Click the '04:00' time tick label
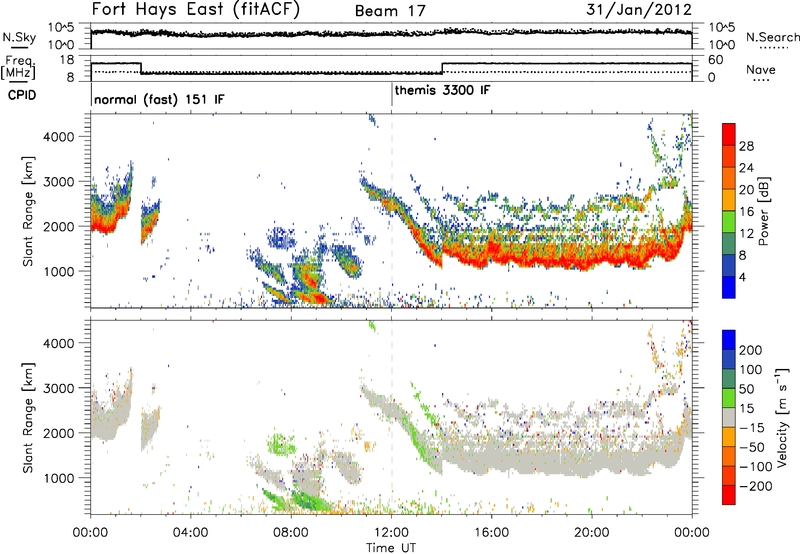Screen dimensions: 800x554 [190, 533]
